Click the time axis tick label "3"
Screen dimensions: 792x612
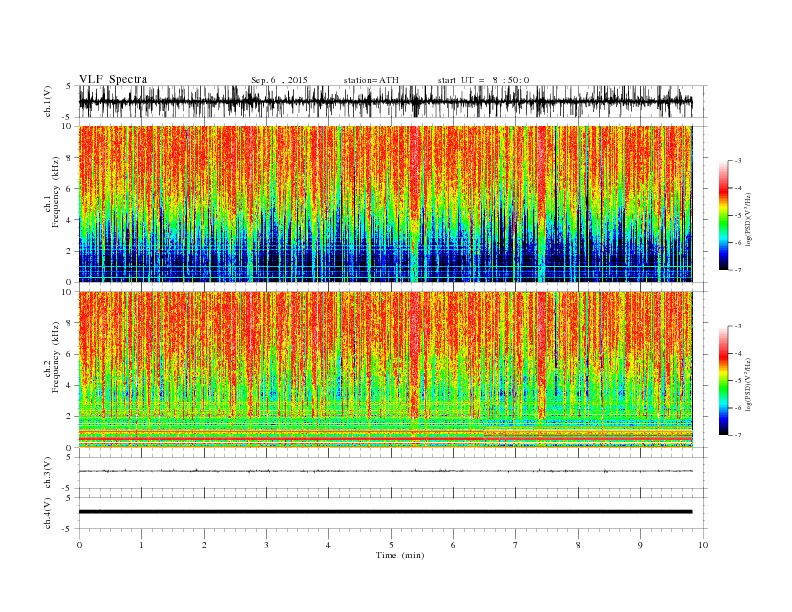pos(266,545)
